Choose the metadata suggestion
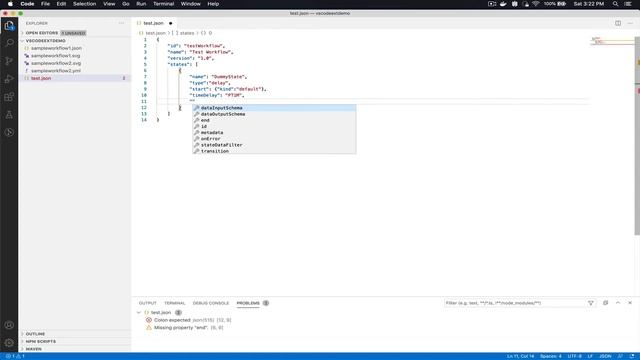The height and width of the screenshot is (360, 640). coord(274,132)
